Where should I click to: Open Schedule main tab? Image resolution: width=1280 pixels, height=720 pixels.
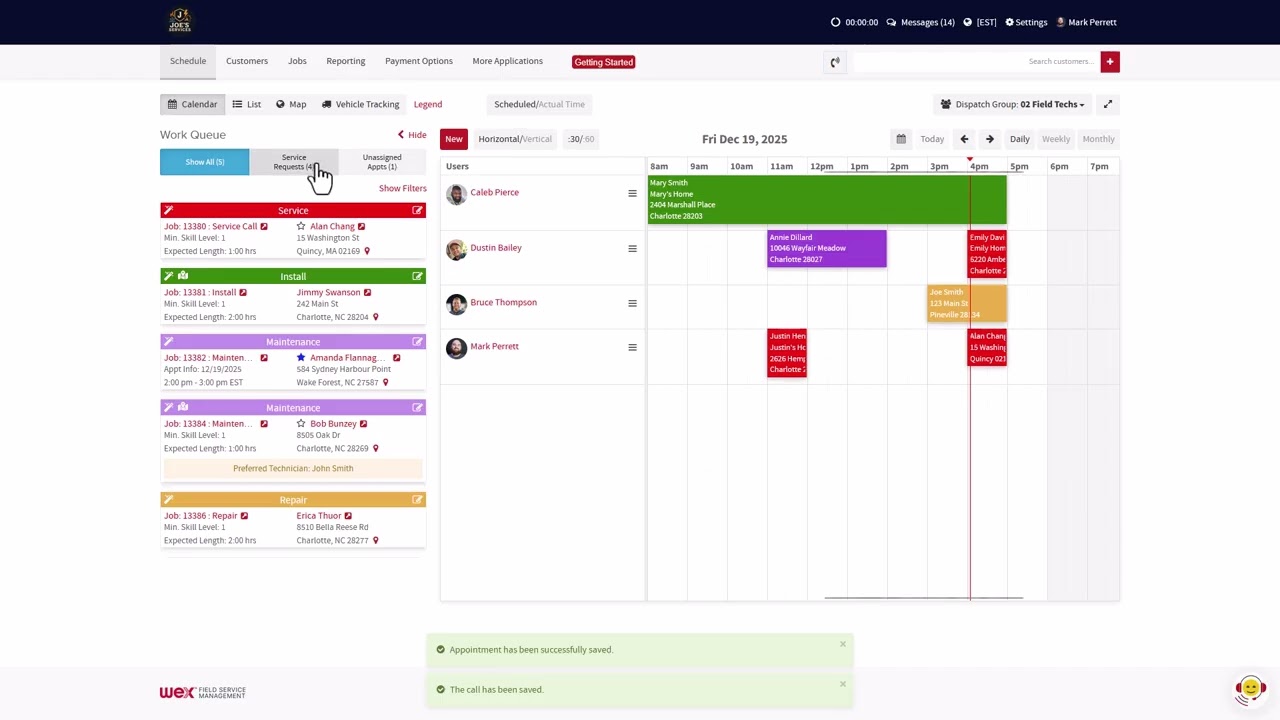pos(188,61)
